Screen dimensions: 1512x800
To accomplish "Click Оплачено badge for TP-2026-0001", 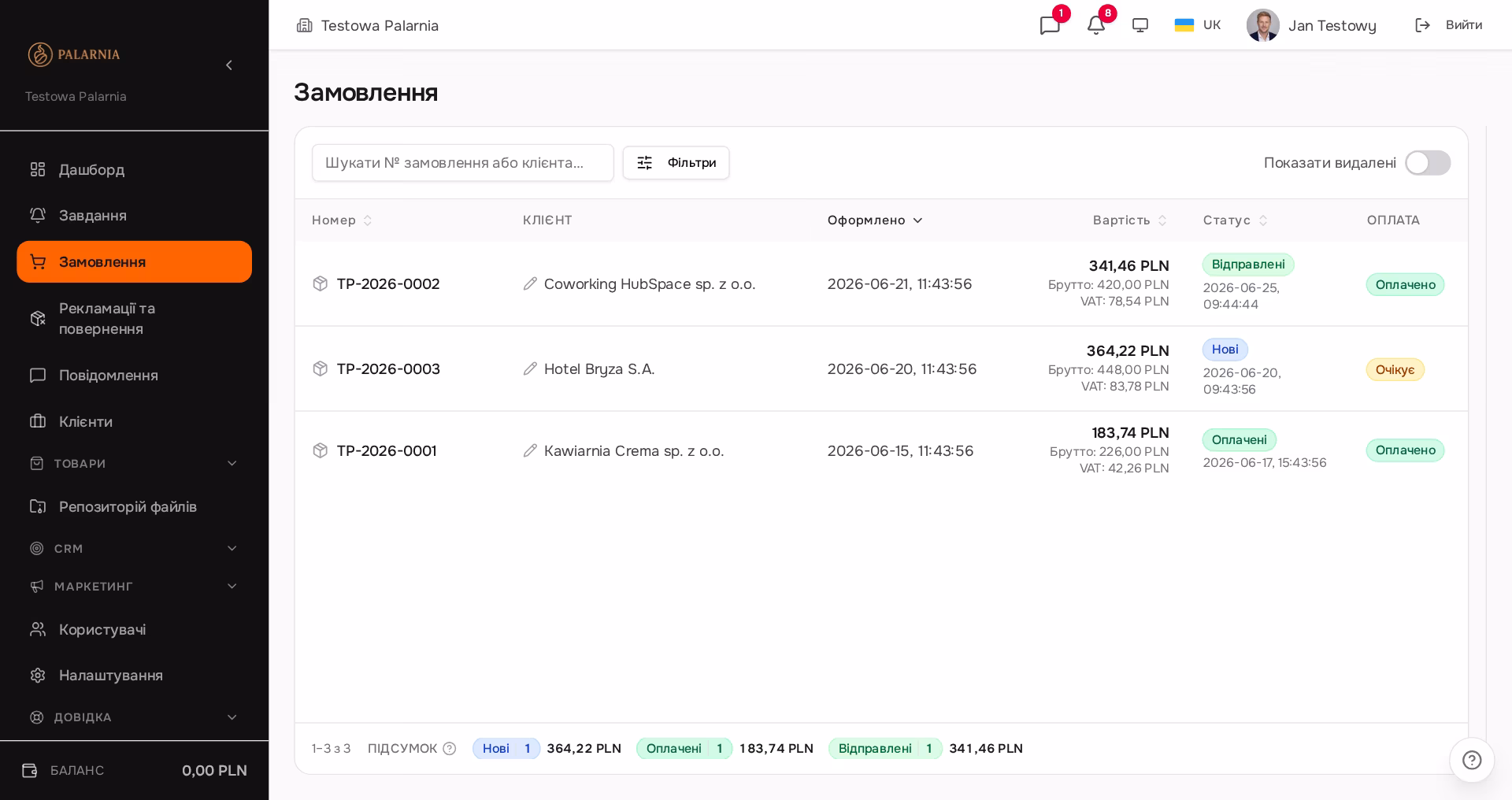I will tap(1405, 450).
